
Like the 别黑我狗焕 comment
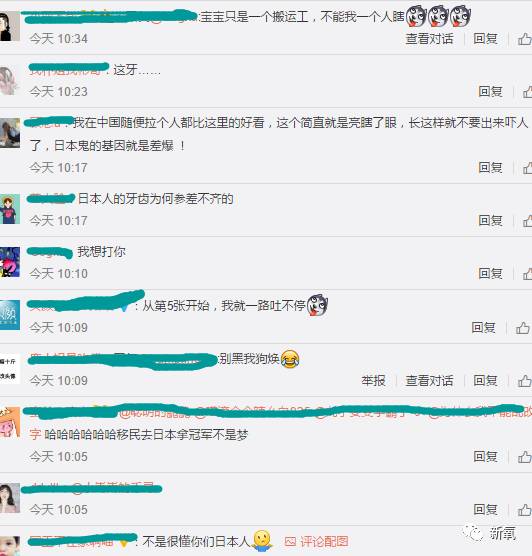(525, 381)
